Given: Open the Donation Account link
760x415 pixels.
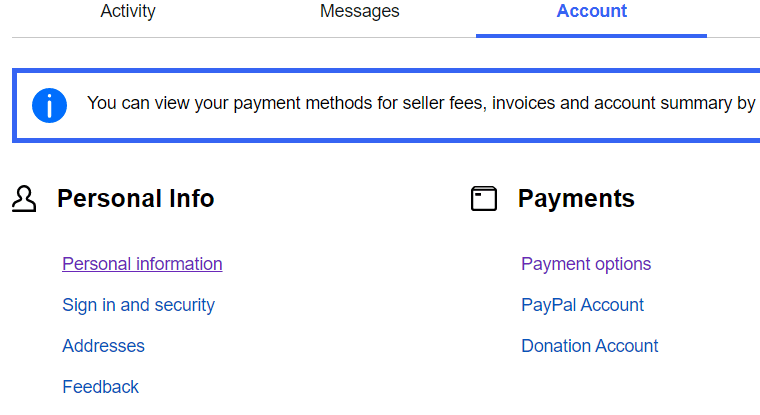Looking at the screenshot, I should [x=589, y=346].
